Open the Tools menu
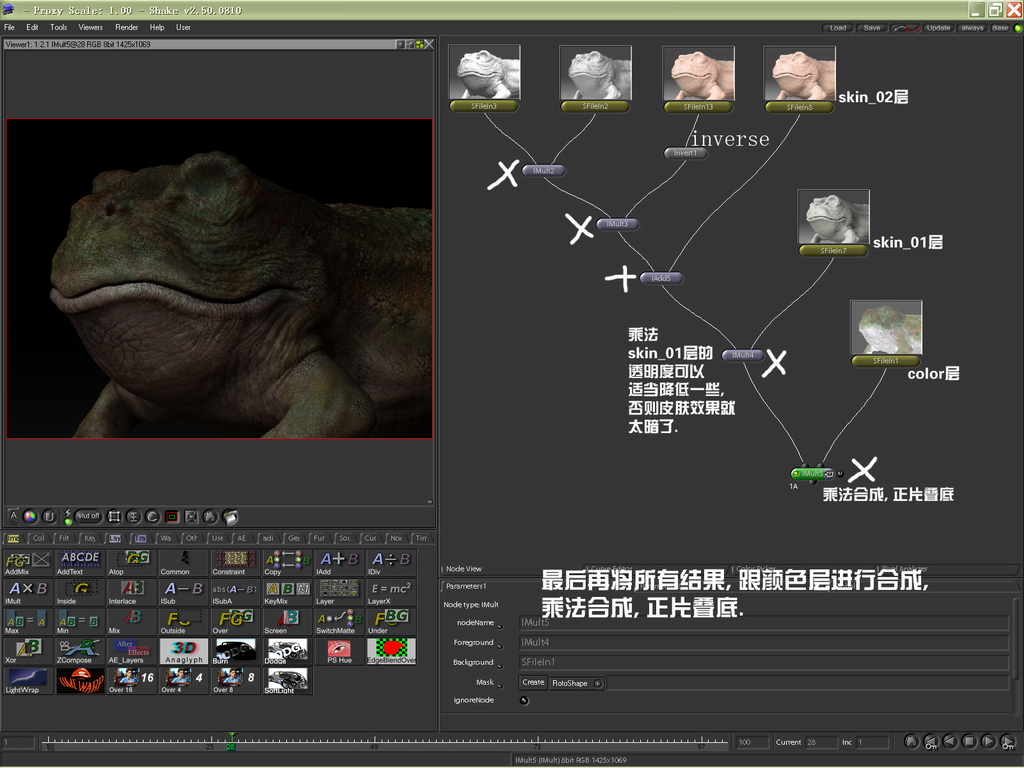The height and width of the screenshot is (768, 1024). 59,27
